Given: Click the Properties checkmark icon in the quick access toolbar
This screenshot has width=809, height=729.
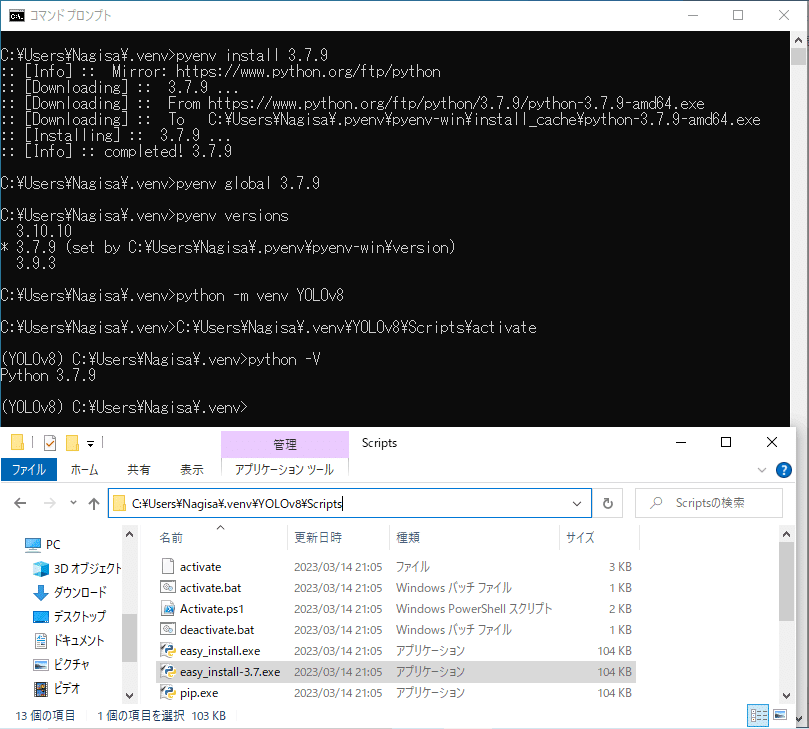Looking at the screenshot, I should click(x=50, y=443).
